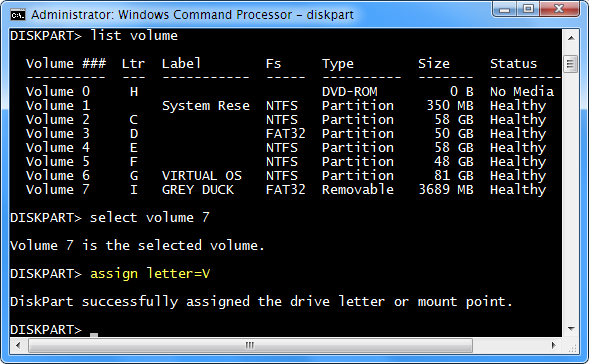Click the Volume 0 DVD-ROM row
The height and width of the screenshot is (364, 589).
pyautogui.click(x=289, y=92)
